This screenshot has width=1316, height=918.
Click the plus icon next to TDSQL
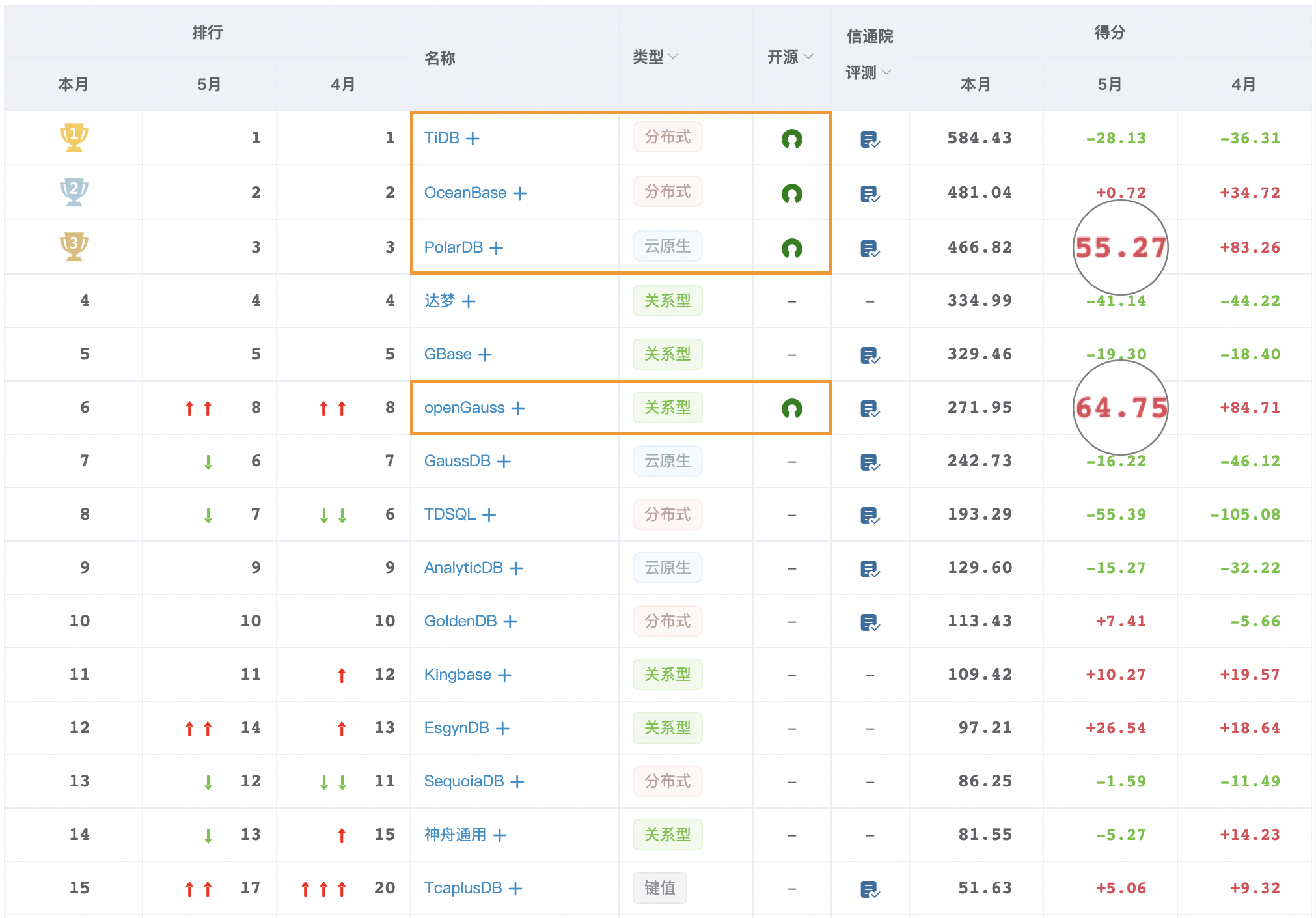pyautogui.click(x=489, y=515)
